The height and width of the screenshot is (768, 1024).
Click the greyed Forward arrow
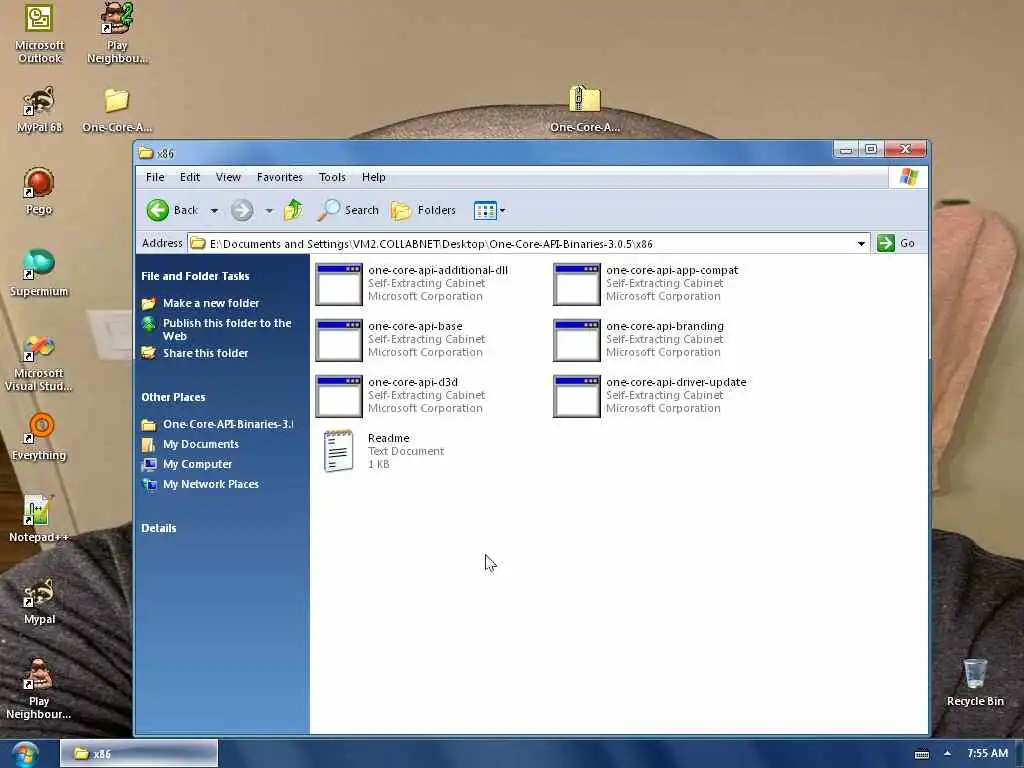[x=242, y=210]
